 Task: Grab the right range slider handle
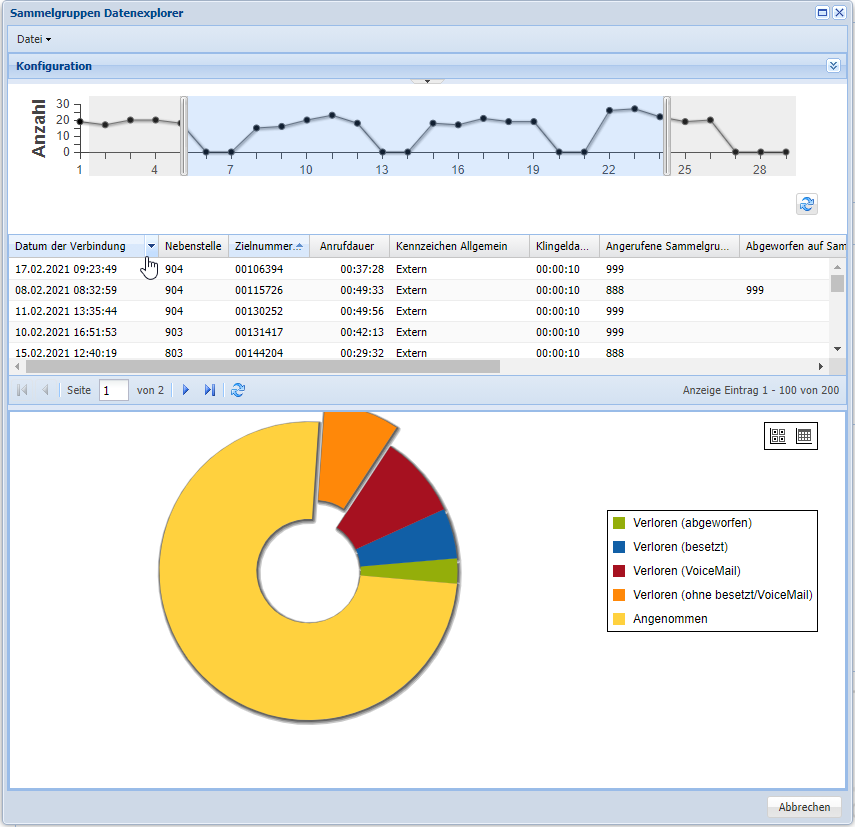tap(667, 136)
